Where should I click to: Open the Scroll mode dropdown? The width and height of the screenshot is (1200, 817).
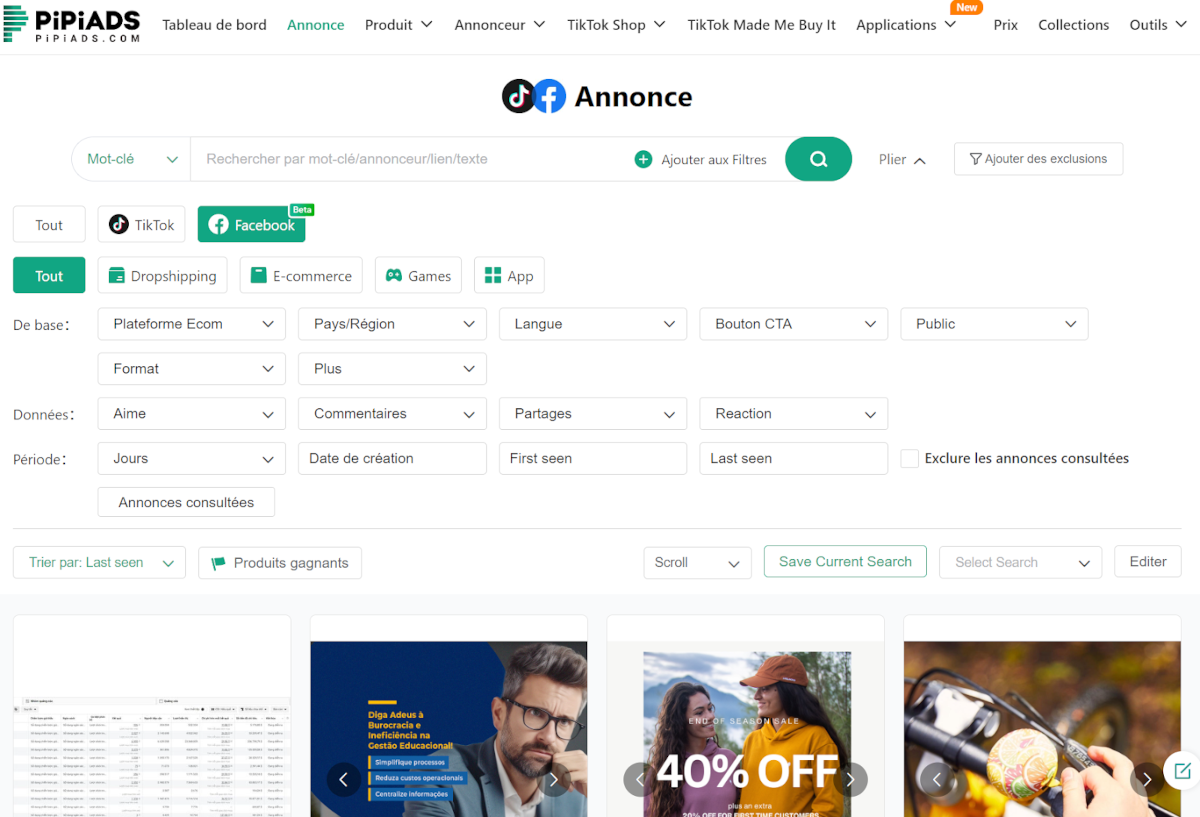697,563
